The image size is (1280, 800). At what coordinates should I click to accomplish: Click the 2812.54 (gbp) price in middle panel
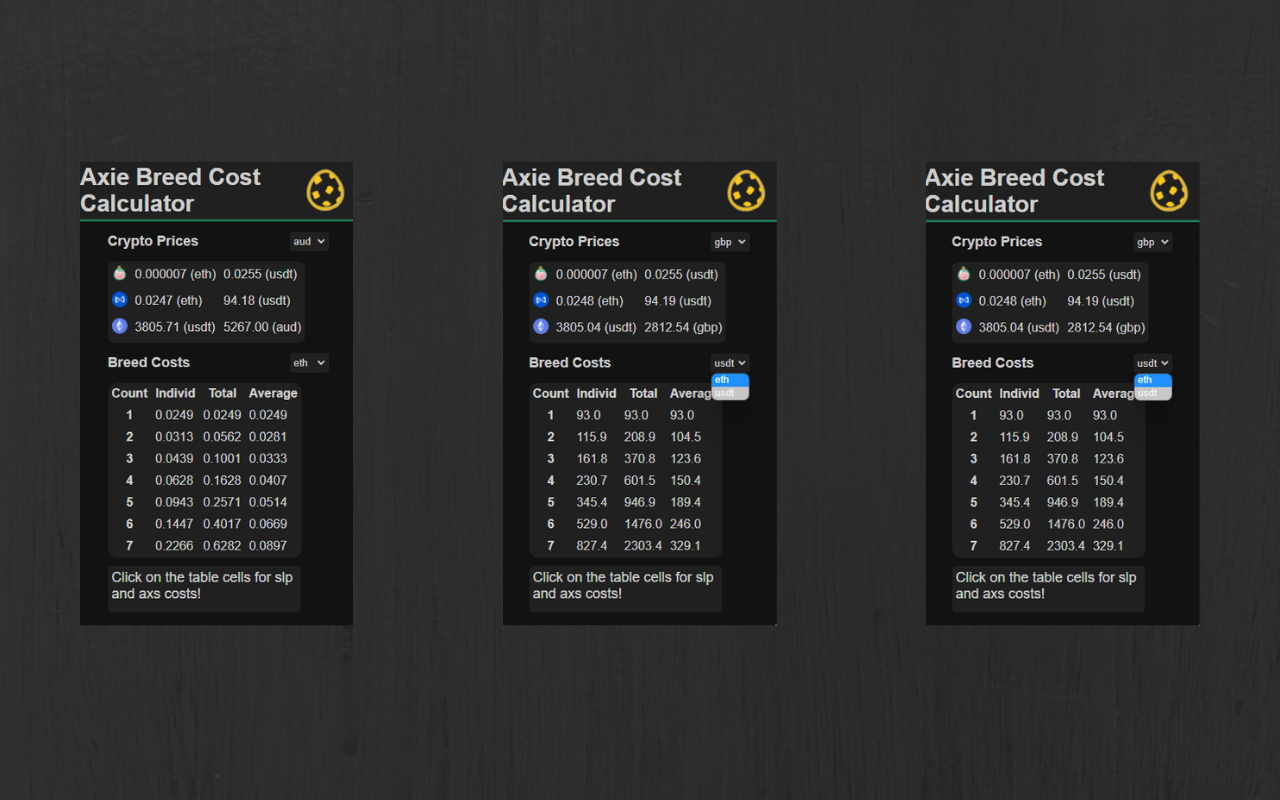(x=683, y=327)
